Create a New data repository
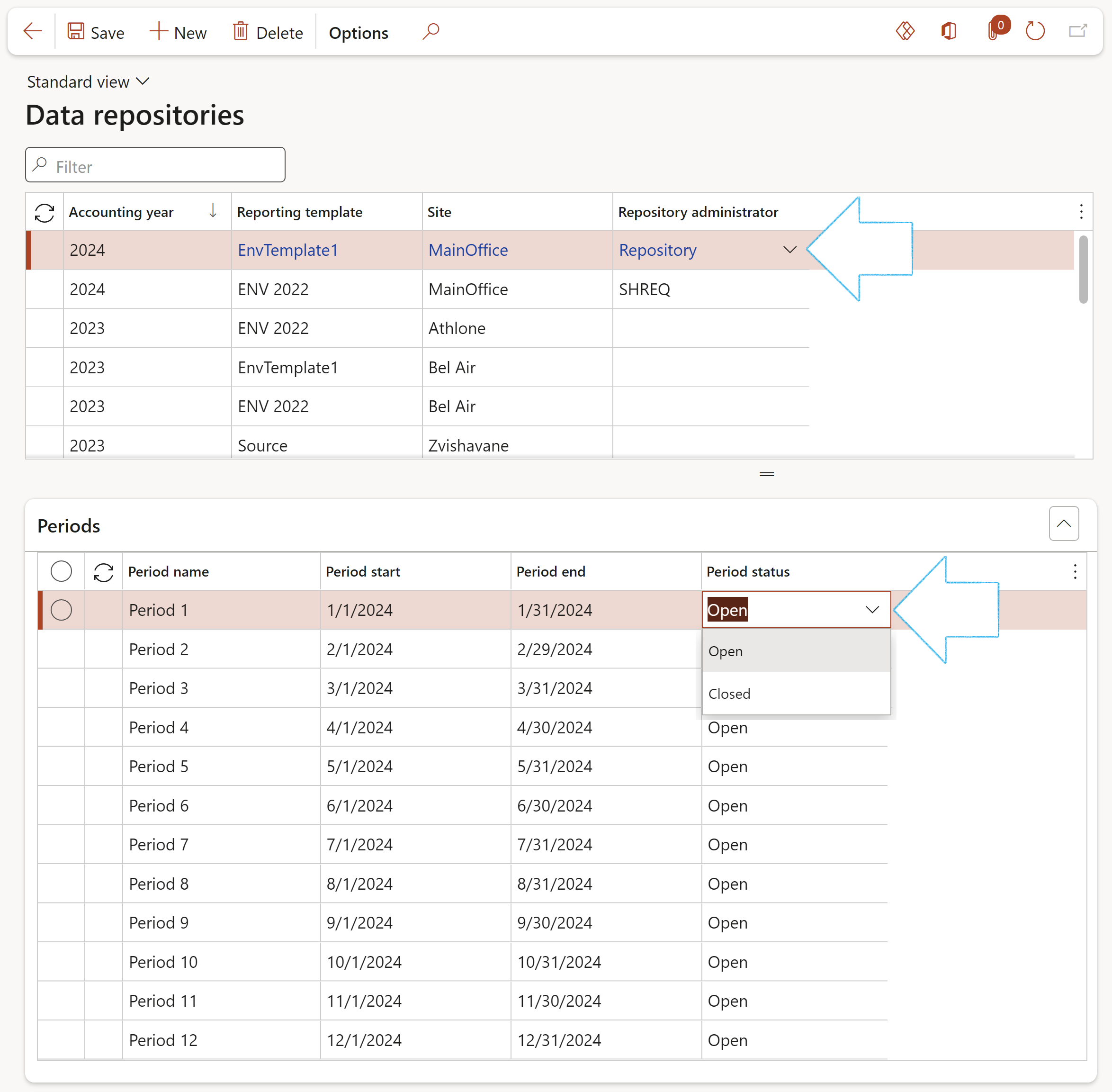 (178, 32)
